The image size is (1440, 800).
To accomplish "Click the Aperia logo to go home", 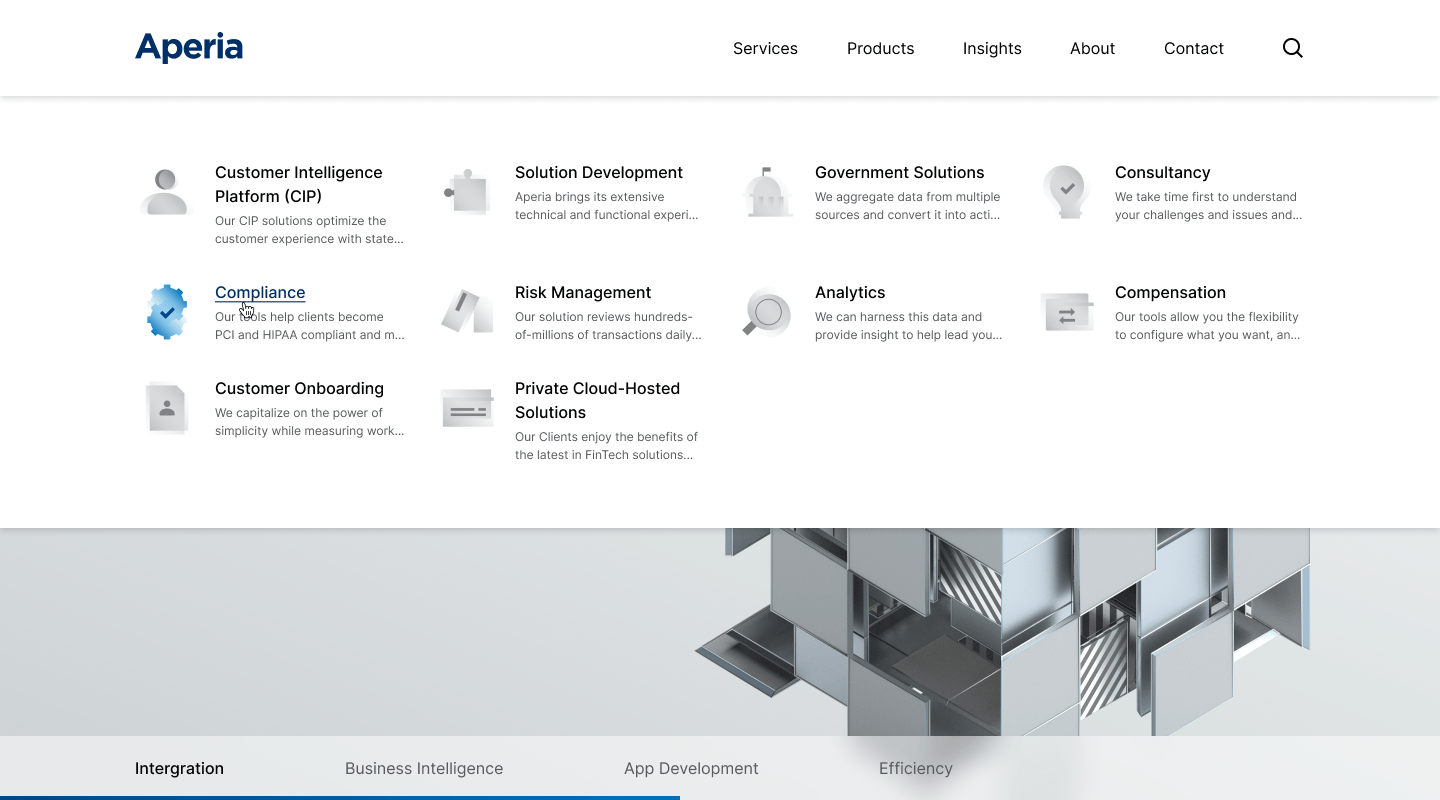I will (189, 47).
